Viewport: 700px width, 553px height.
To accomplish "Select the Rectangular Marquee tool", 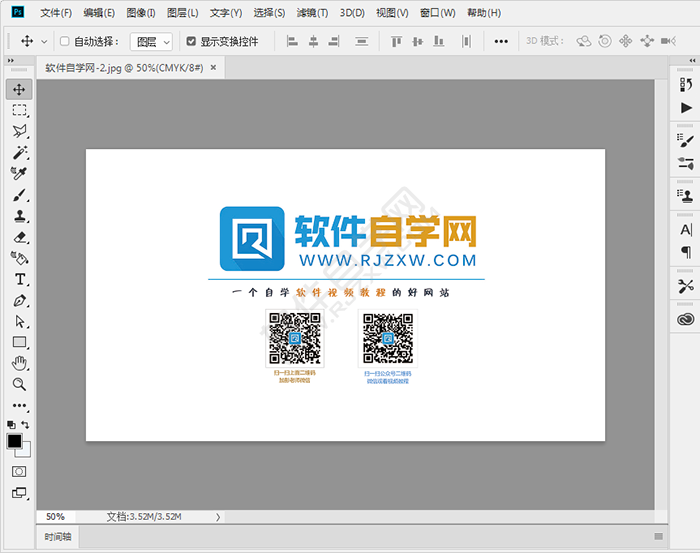I will [x=19, y=110].
